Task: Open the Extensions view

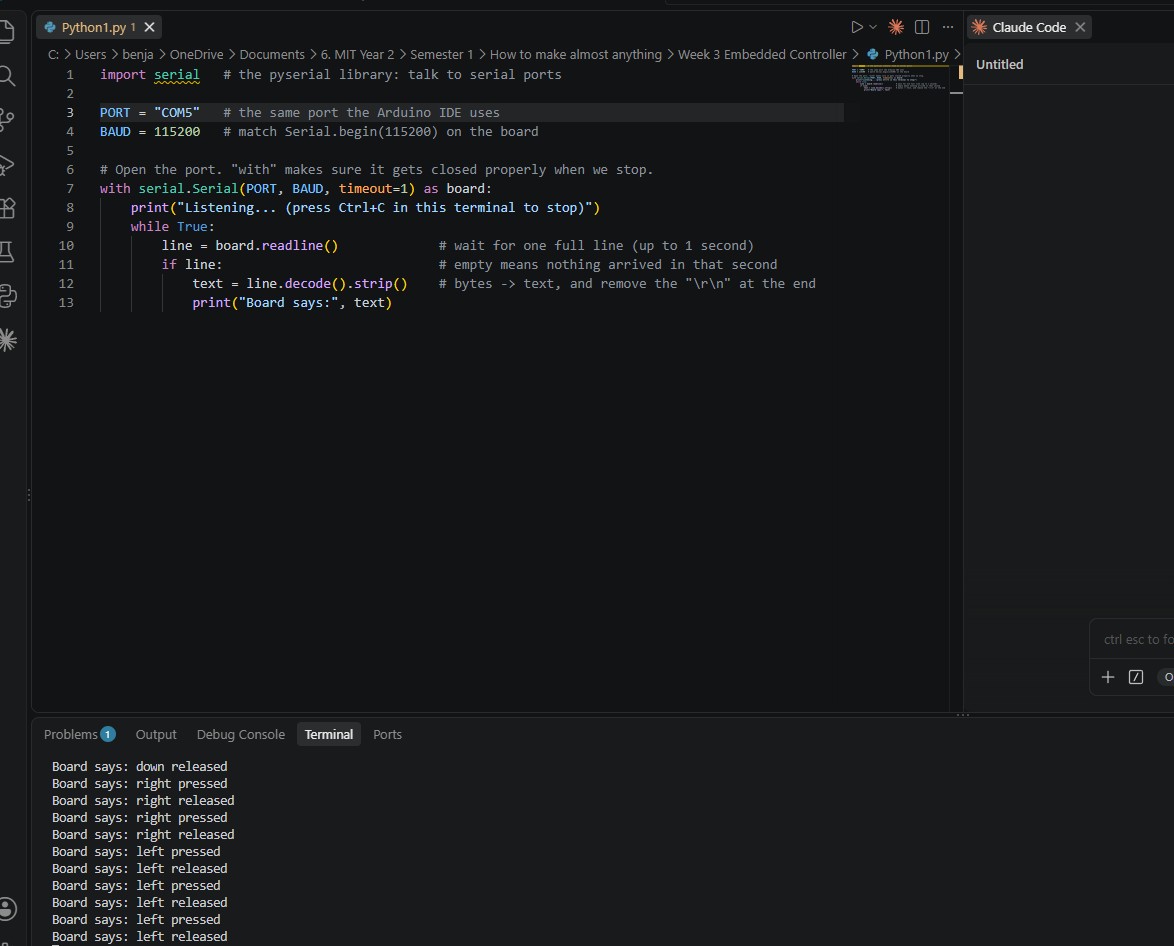Action: click(x=6, y=207)
